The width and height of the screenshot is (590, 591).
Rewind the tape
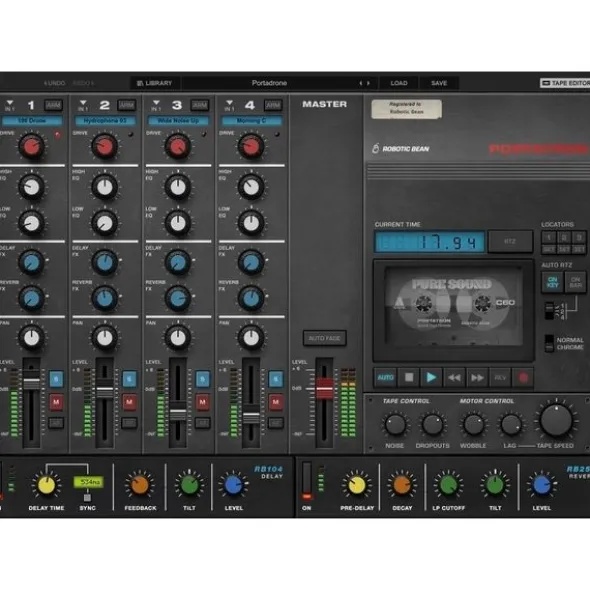(x=454, y=377)
